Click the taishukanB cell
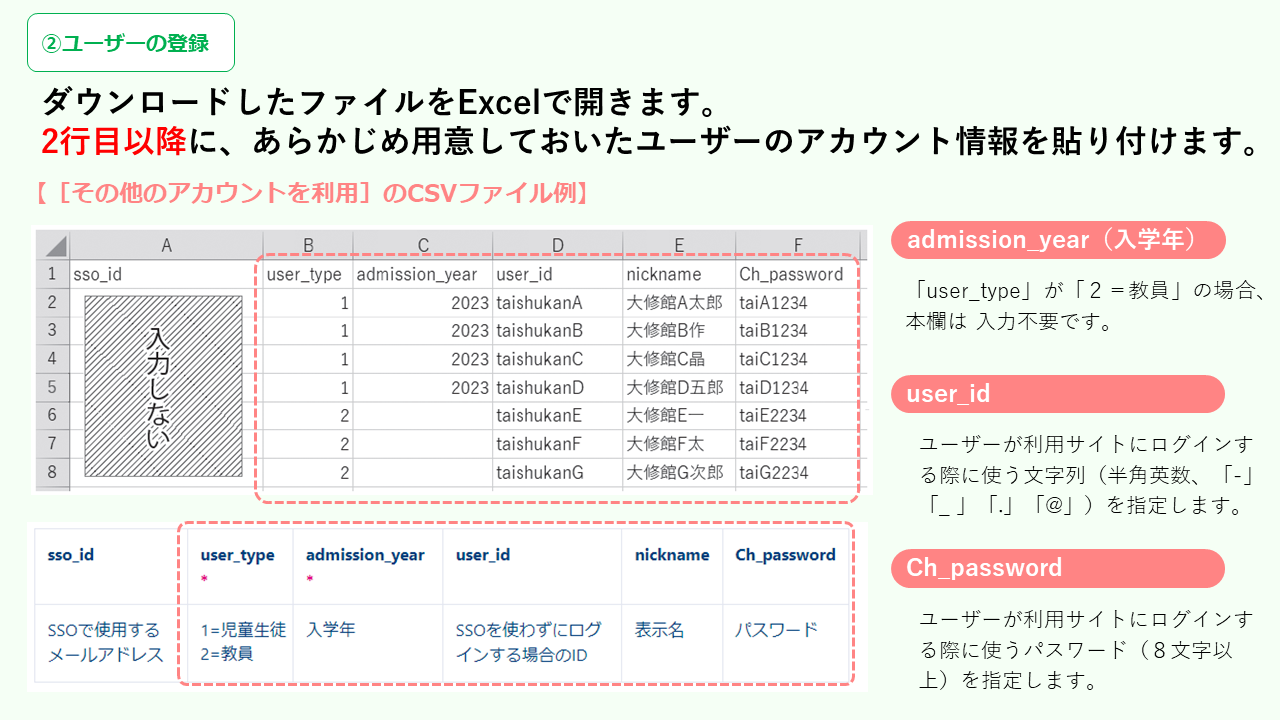This screenshot has width=1280, height=720. pos(557,331)
